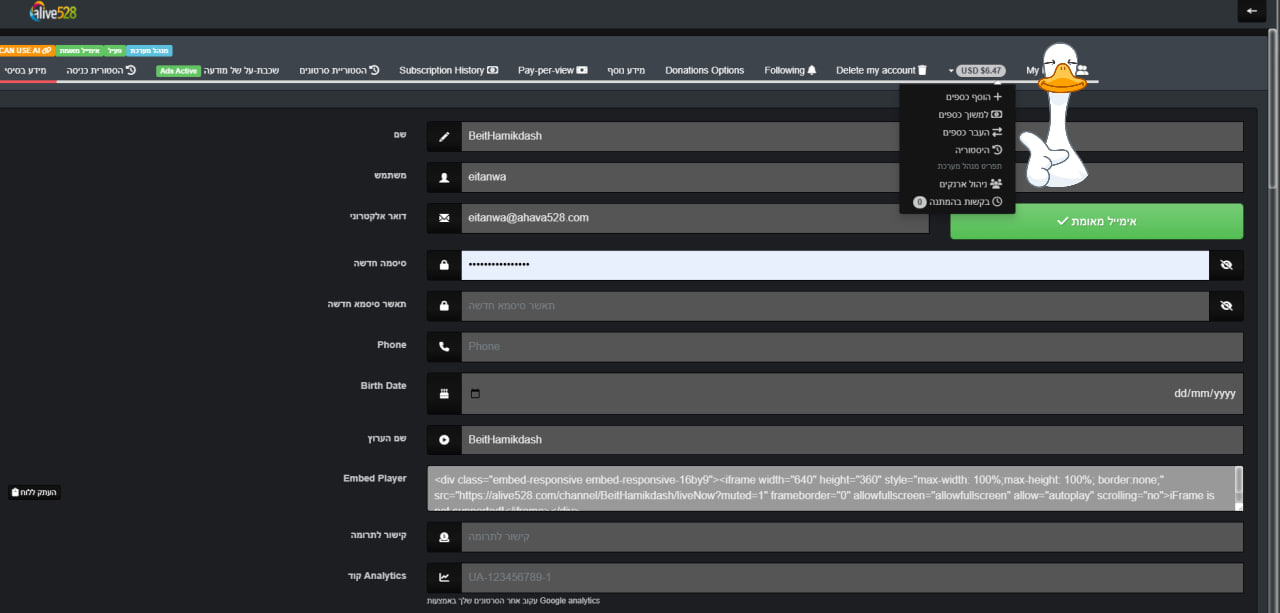Switch to the Pay-per-view tab
The width and height of the screenshot is (1280, 613).
(552, 71)
